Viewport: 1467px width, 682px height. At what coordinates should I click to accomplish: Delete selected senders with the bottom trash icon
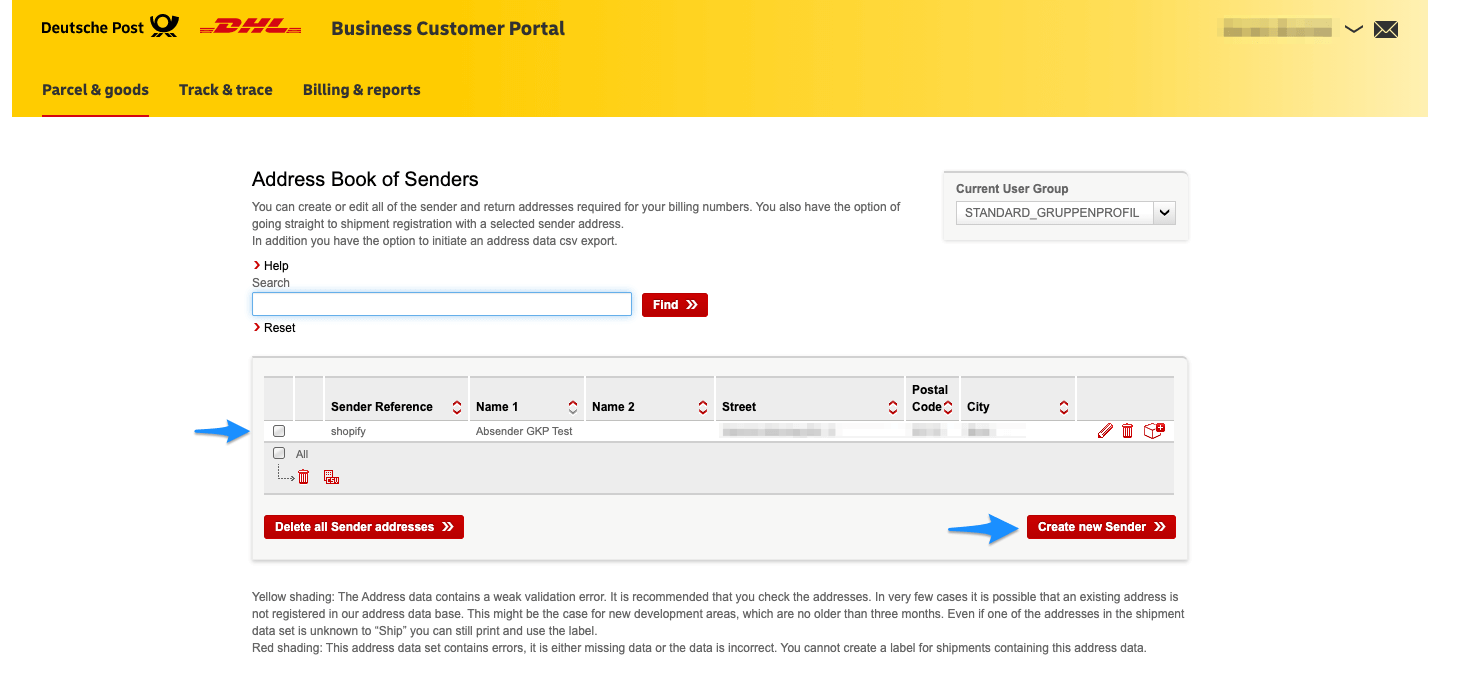(304, 477)
